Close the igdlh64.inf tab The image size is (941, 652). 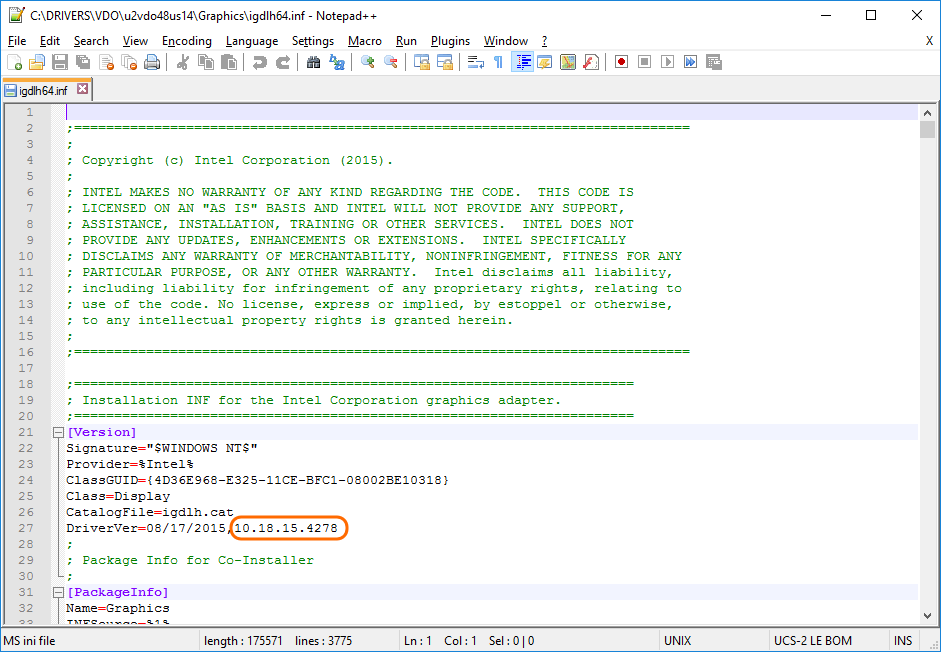(x=82, y=89)
